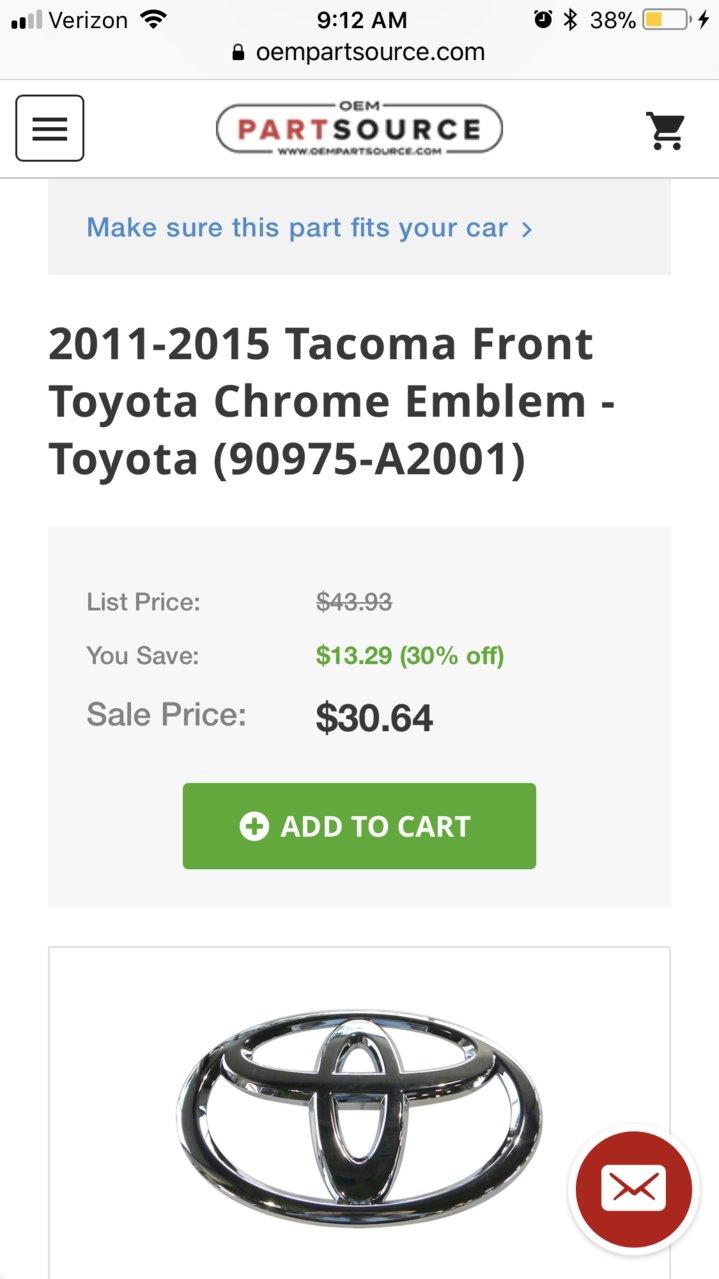
Task: Tap the 9:12 AM clock in status bar
Action: pyautogui.click(x=362, y=19)
